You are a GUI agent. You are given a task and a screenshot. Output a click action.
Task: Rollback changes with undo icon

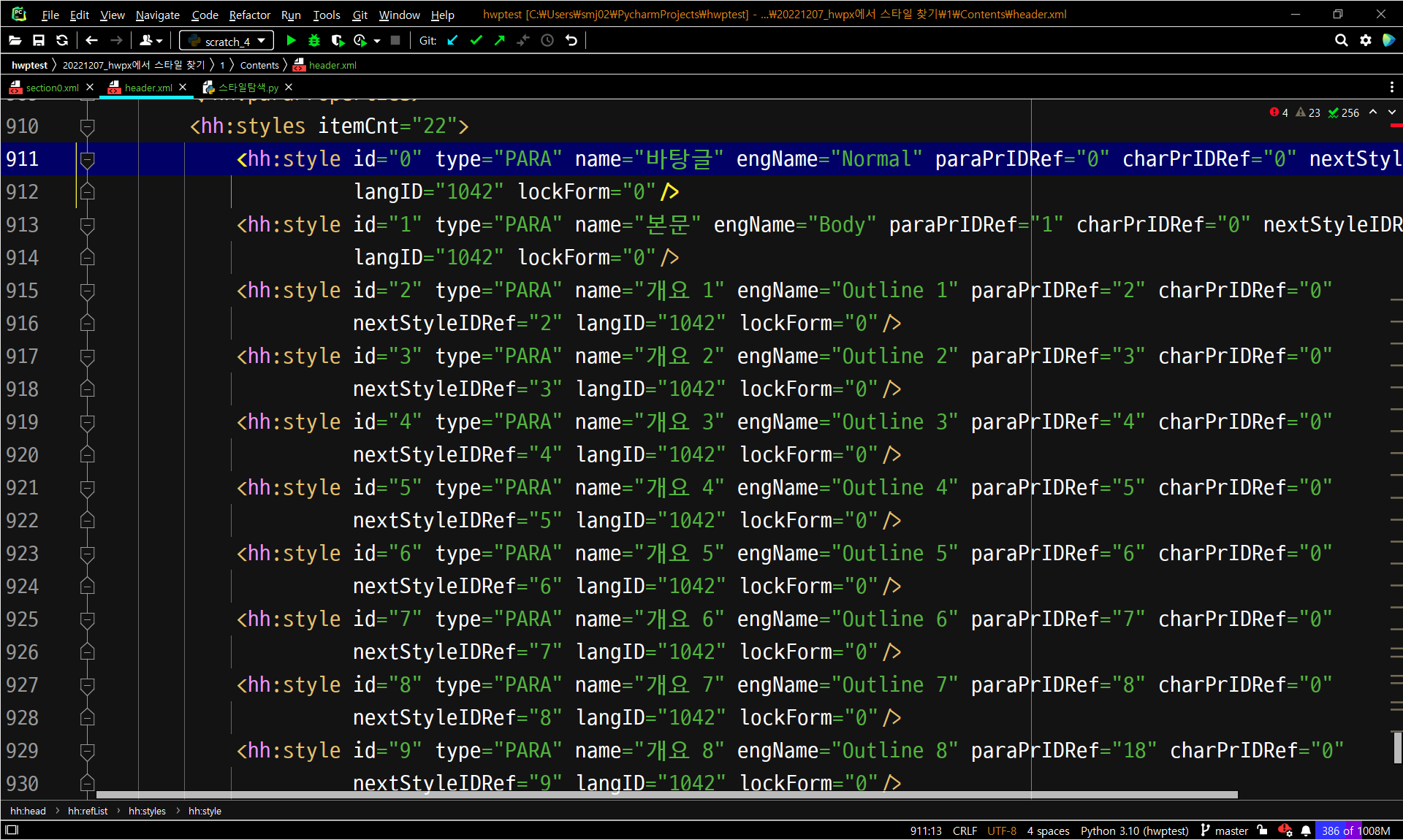(571, 41)
